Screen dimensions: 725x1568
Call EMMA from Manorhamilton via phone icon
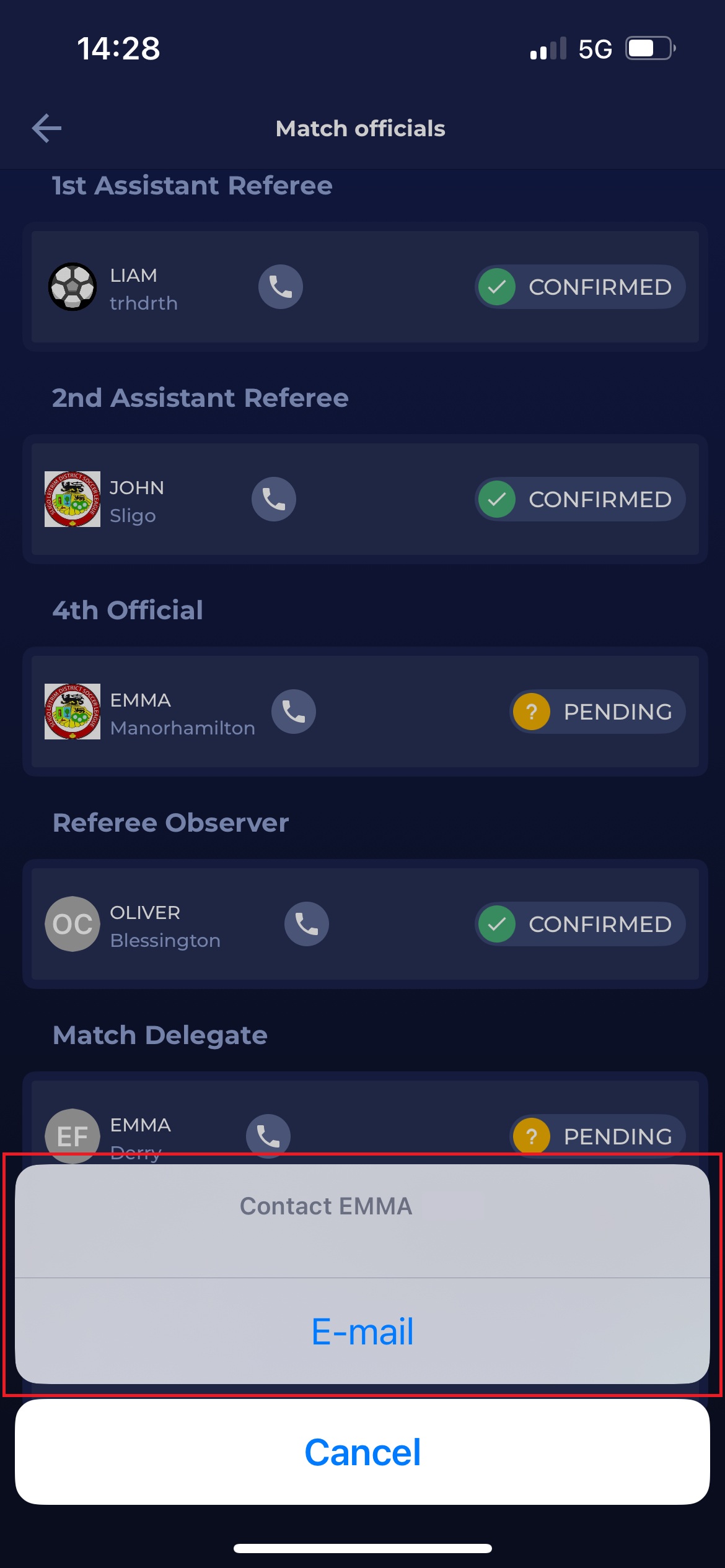tap(294, 712)
